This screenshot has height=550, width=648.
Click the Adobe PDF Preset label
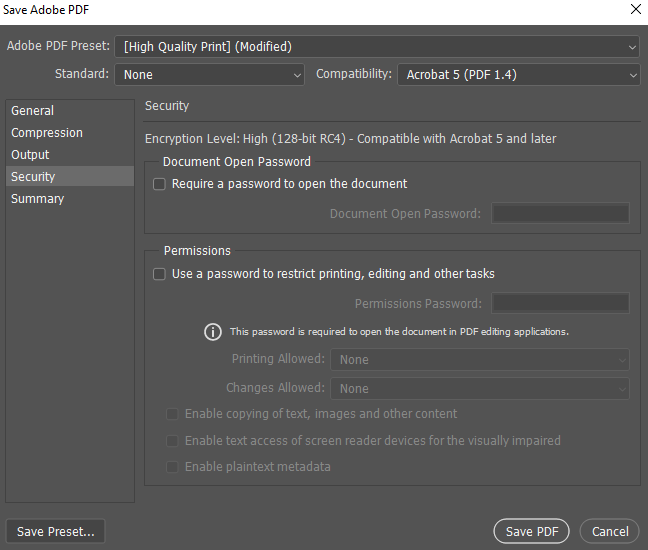[58, 46]
